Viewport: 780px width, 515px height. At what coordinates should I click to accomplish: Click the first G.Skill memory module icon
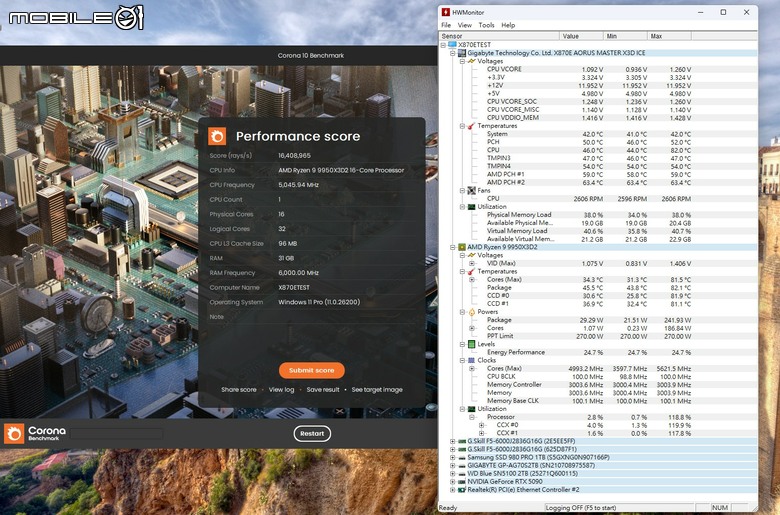click(462, 441)
